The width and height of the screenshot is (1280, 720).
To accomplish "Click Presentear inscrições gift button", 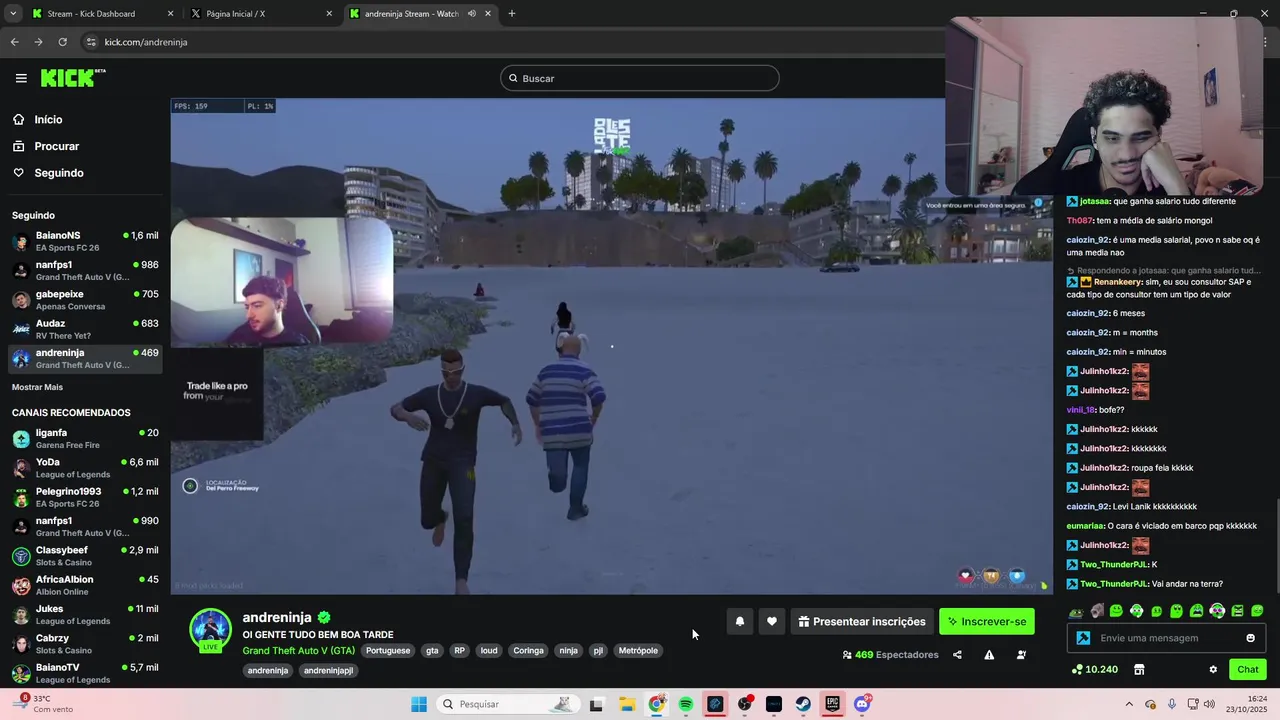I will (862, 622).
